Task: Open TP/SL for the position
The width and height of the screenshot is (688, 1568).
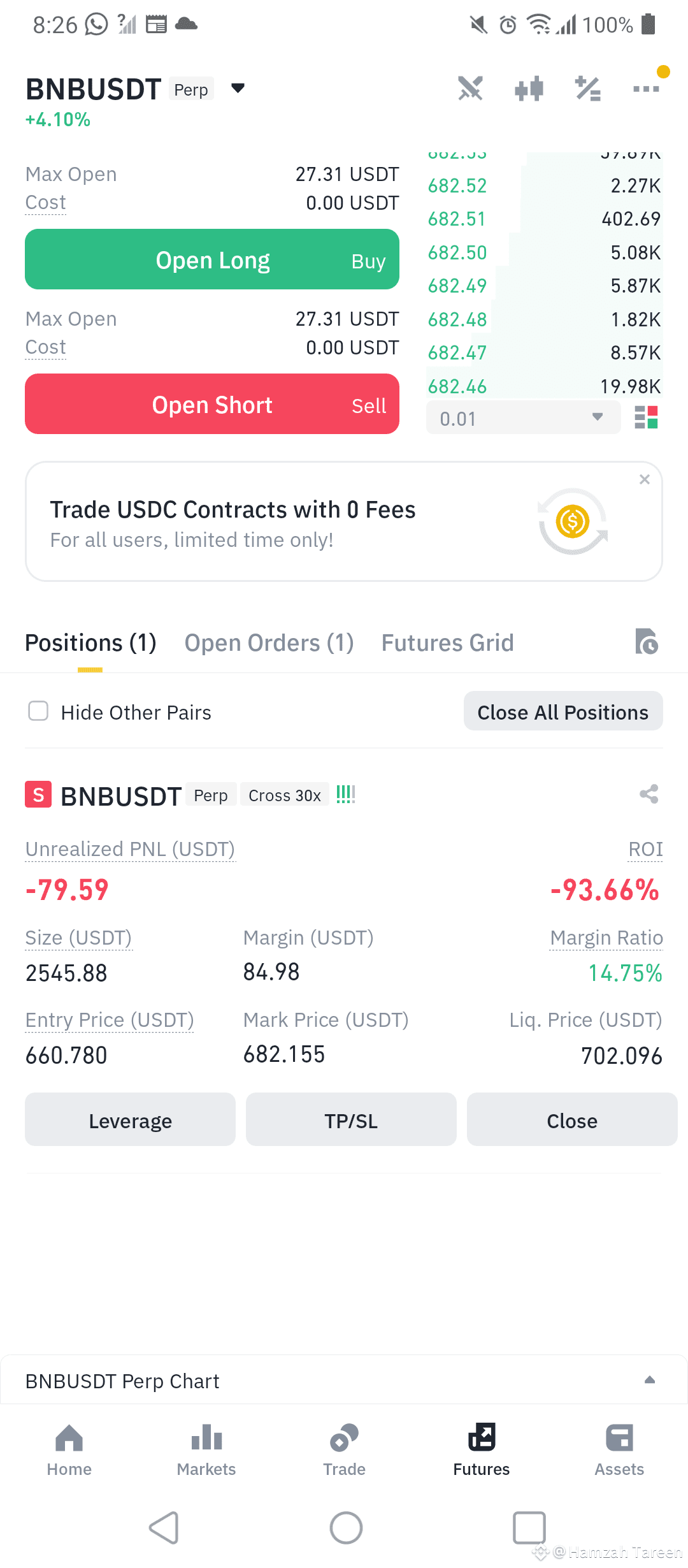Action: 351,1120
